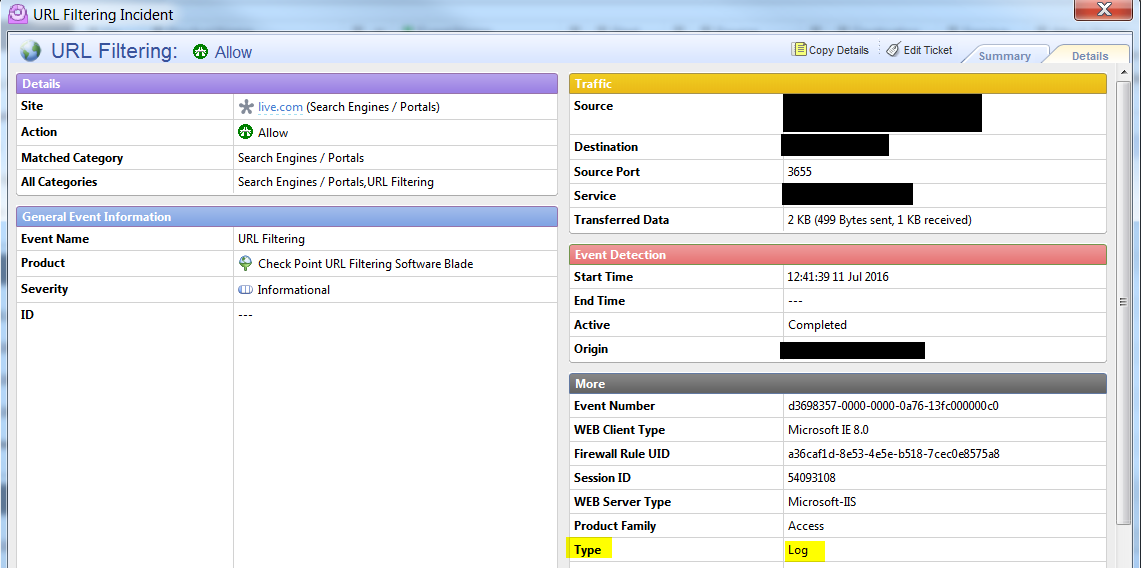Screen dimensions: 1141x568
Task: Switch to the Summary tab
Action: pos(1004,56)
